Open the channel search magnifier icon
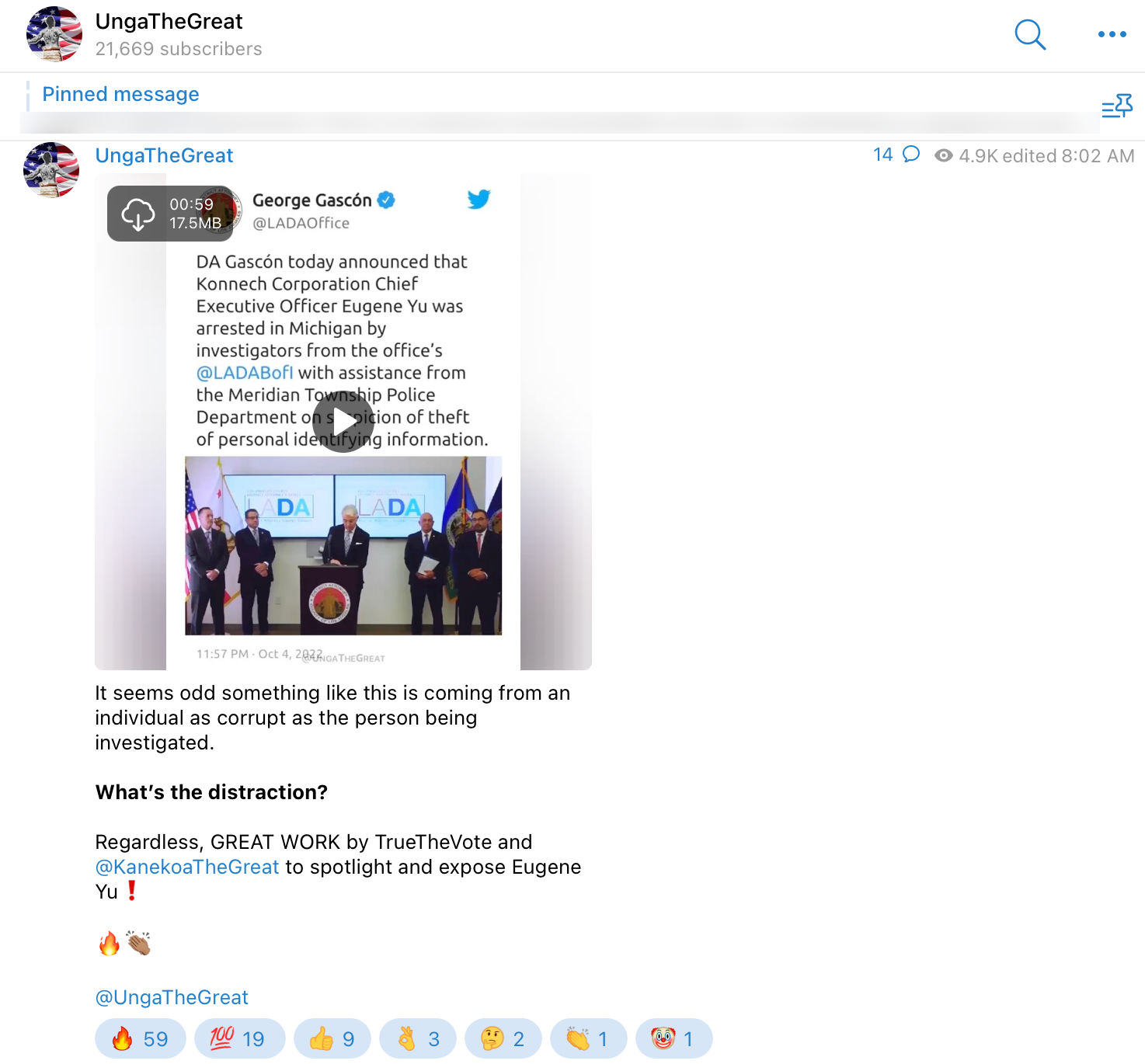This screenshot has width=1145, height=1064. click(x=1030, y=35)
